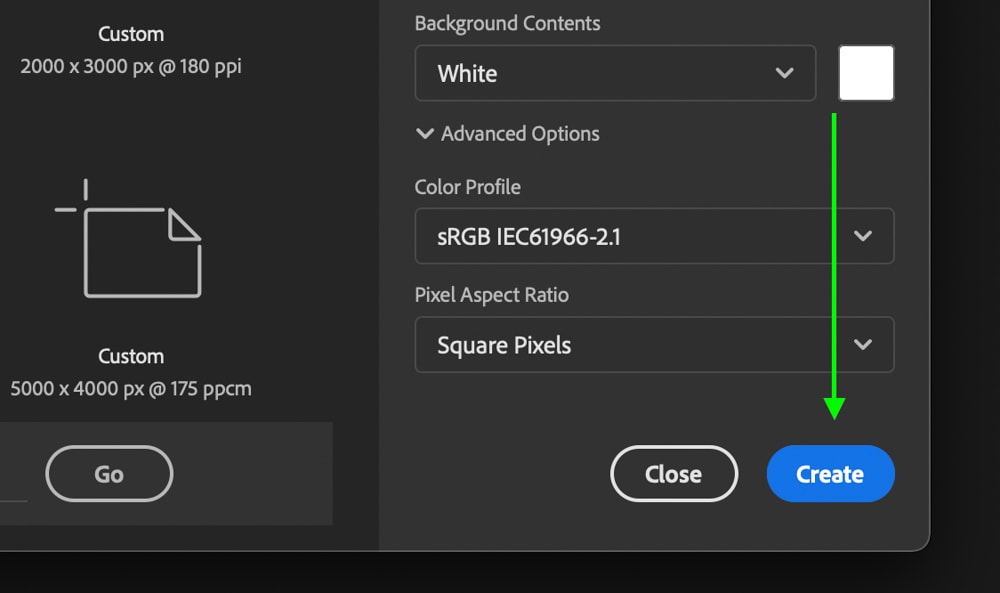
Task: Open the Pixel Aspect Ratio dropdown
Action: coord(654,345)
